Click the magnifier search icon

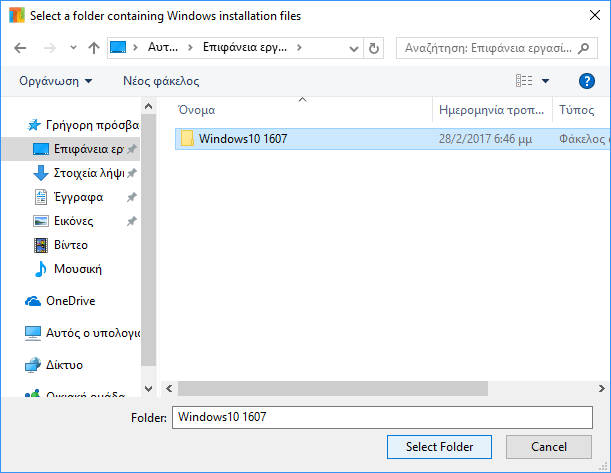(x=583, y=48)
